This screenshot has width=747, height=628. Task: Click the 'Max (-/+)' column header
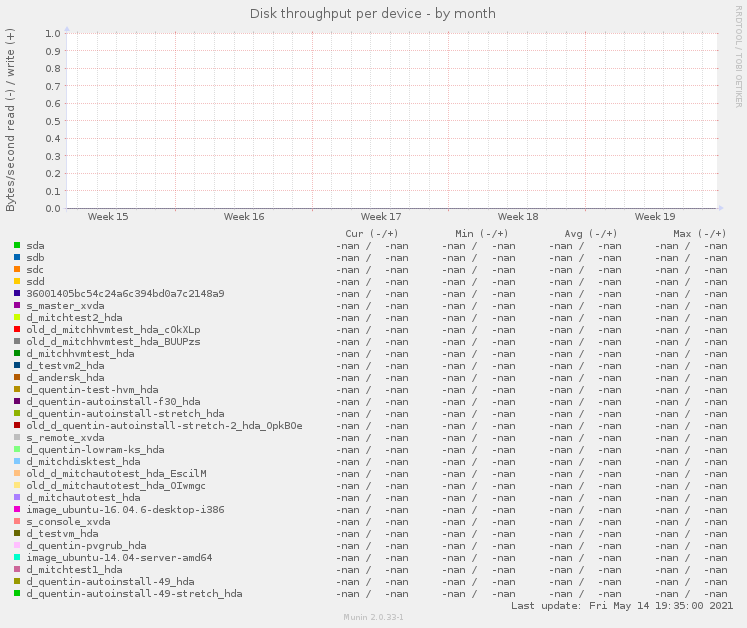(699, 233)
